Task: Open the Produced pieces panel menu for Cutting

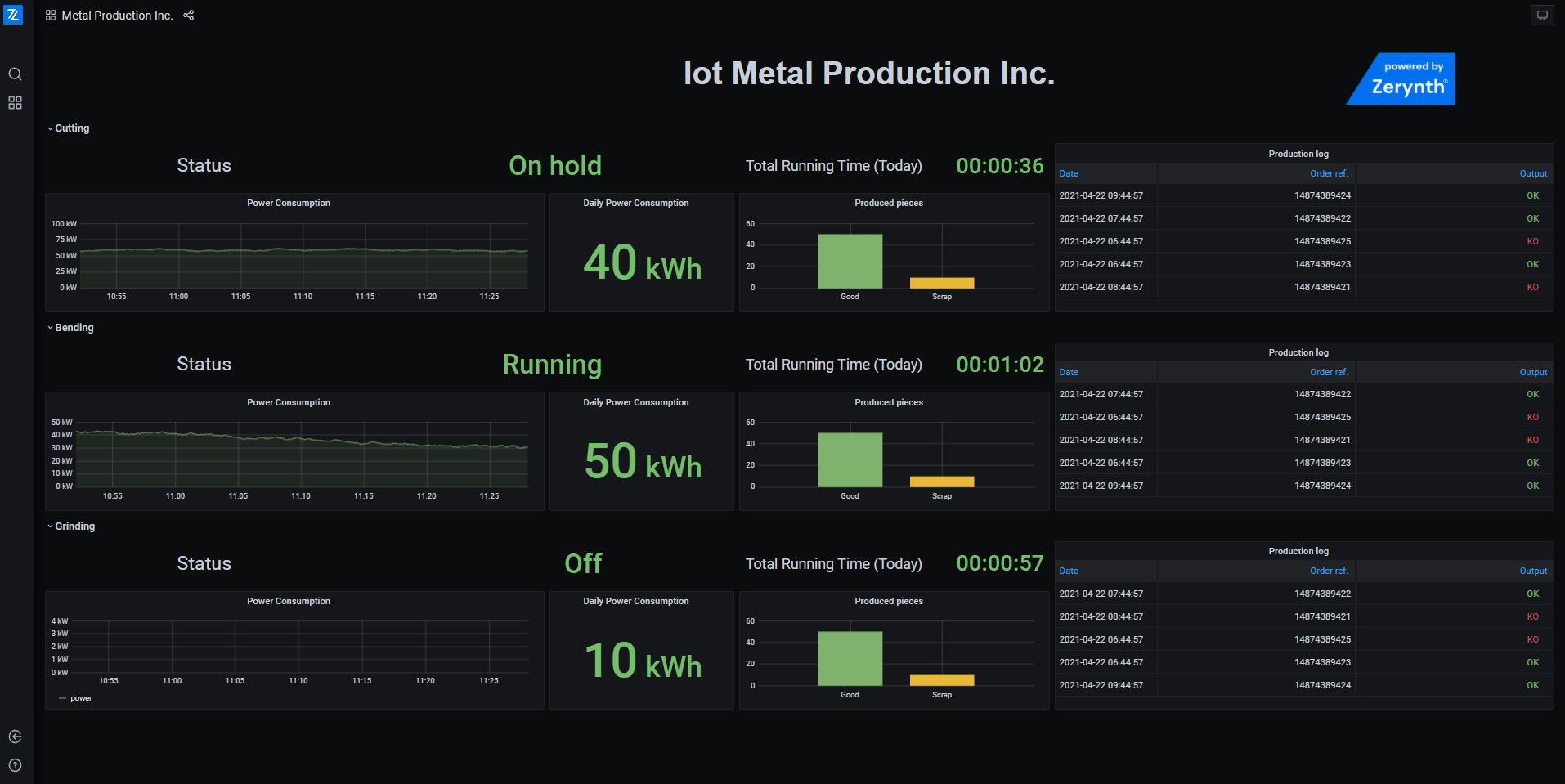Action: pos(889,202)
